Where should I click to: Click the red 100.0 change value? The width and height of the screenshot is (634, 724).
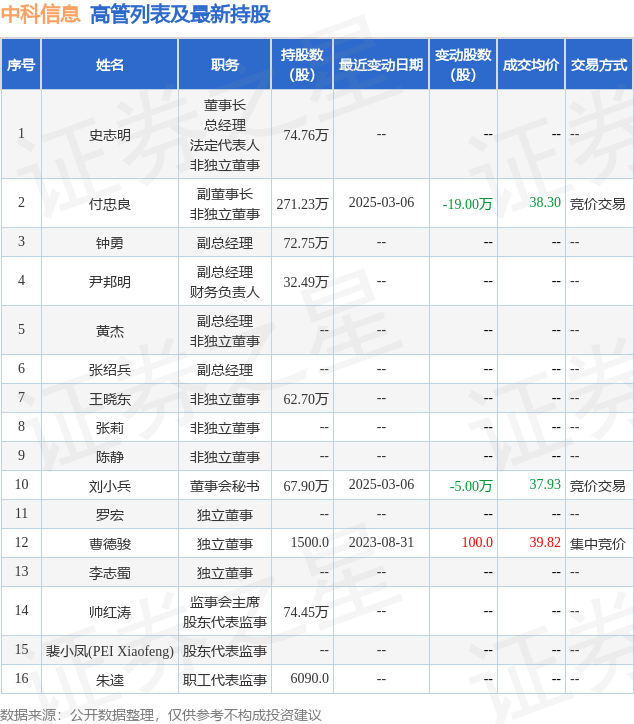[477, 542]
